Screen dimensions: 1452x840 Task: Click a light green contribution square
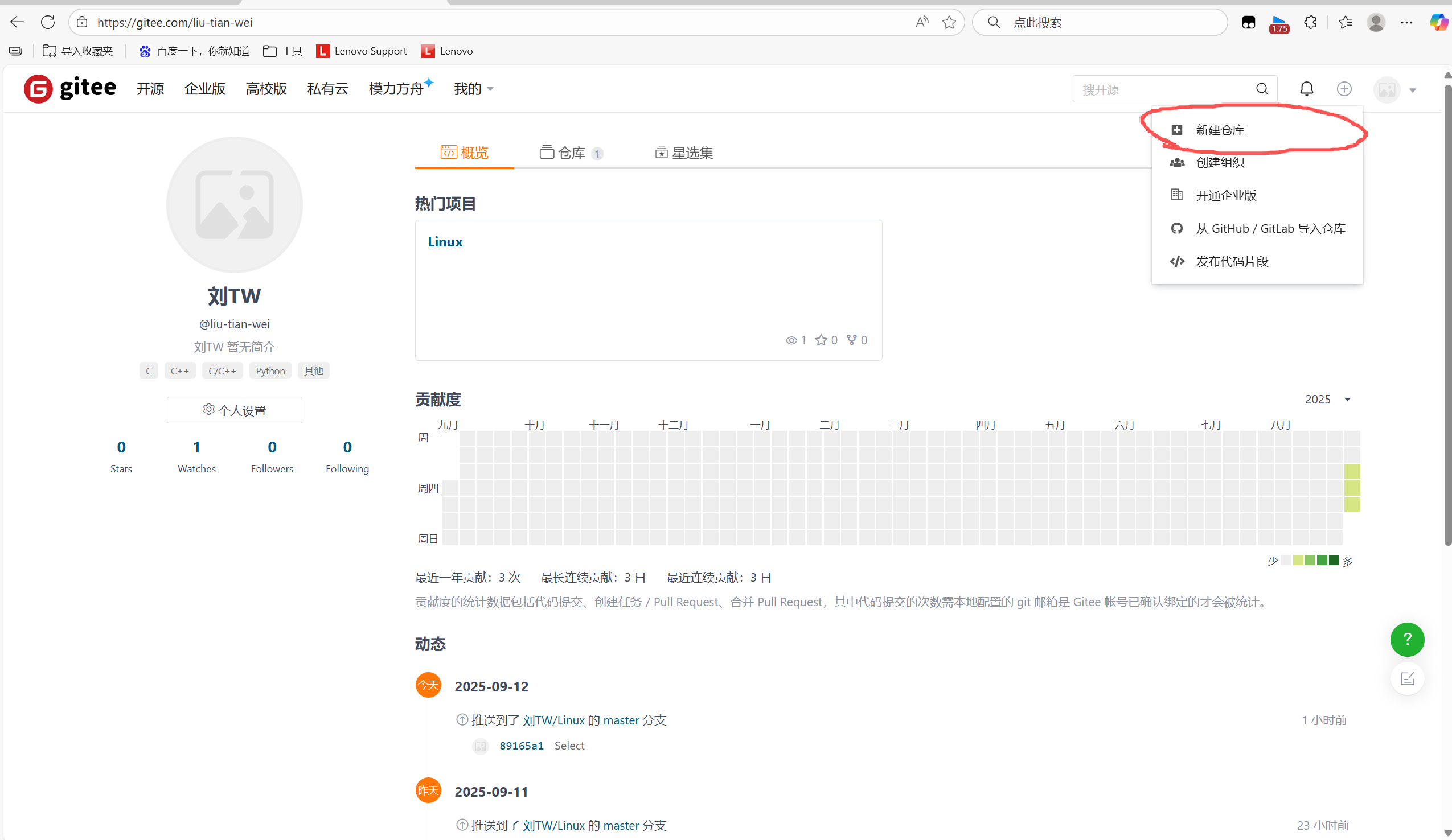tap(1351, 488)
